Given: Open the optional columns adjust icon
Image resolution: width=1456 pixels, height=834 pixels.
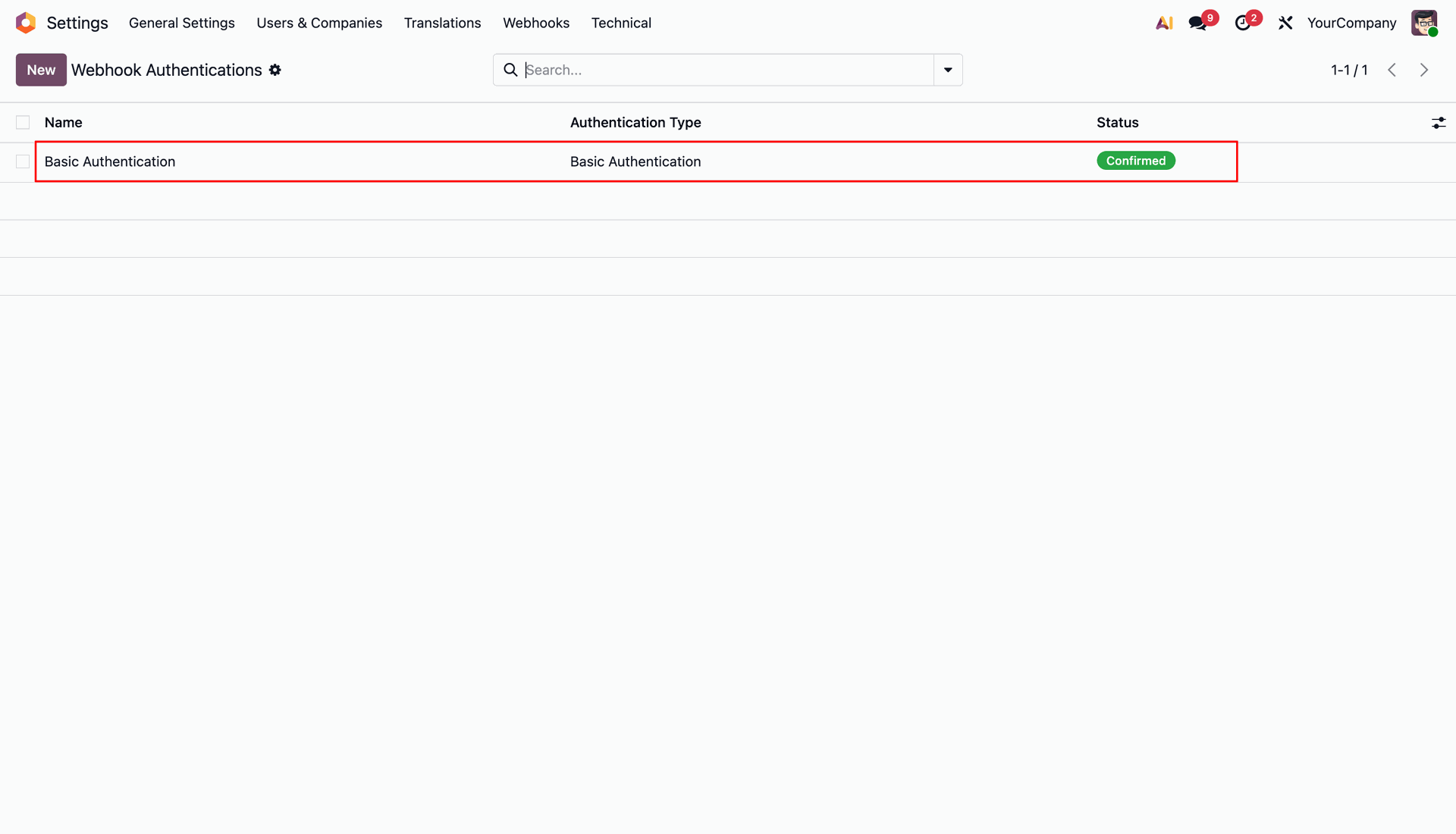Looking at the screenshot, I should pyautogui.click(x=1439, y=123).
